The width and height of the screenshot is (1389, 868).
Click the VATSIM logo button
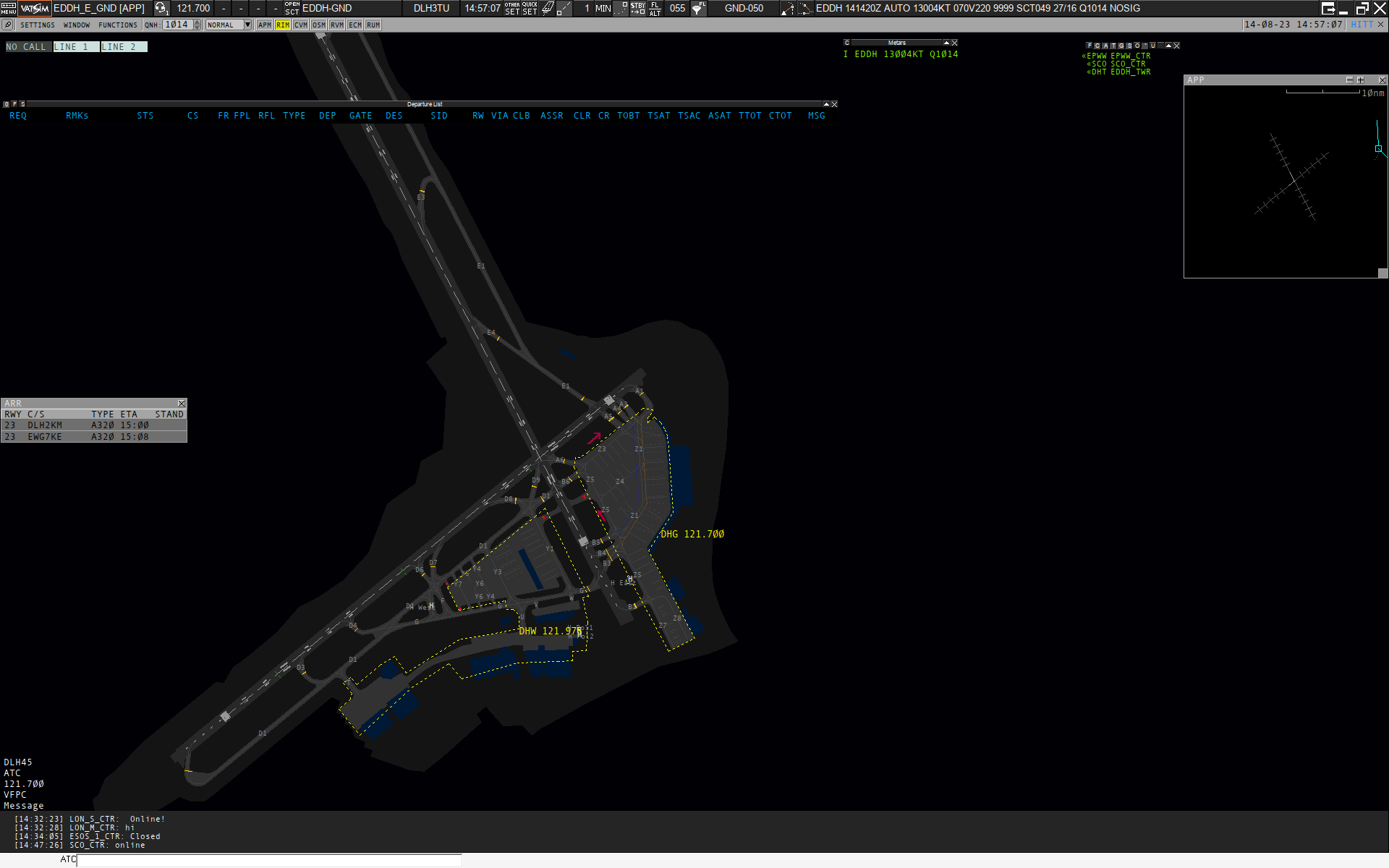(35, 8)
